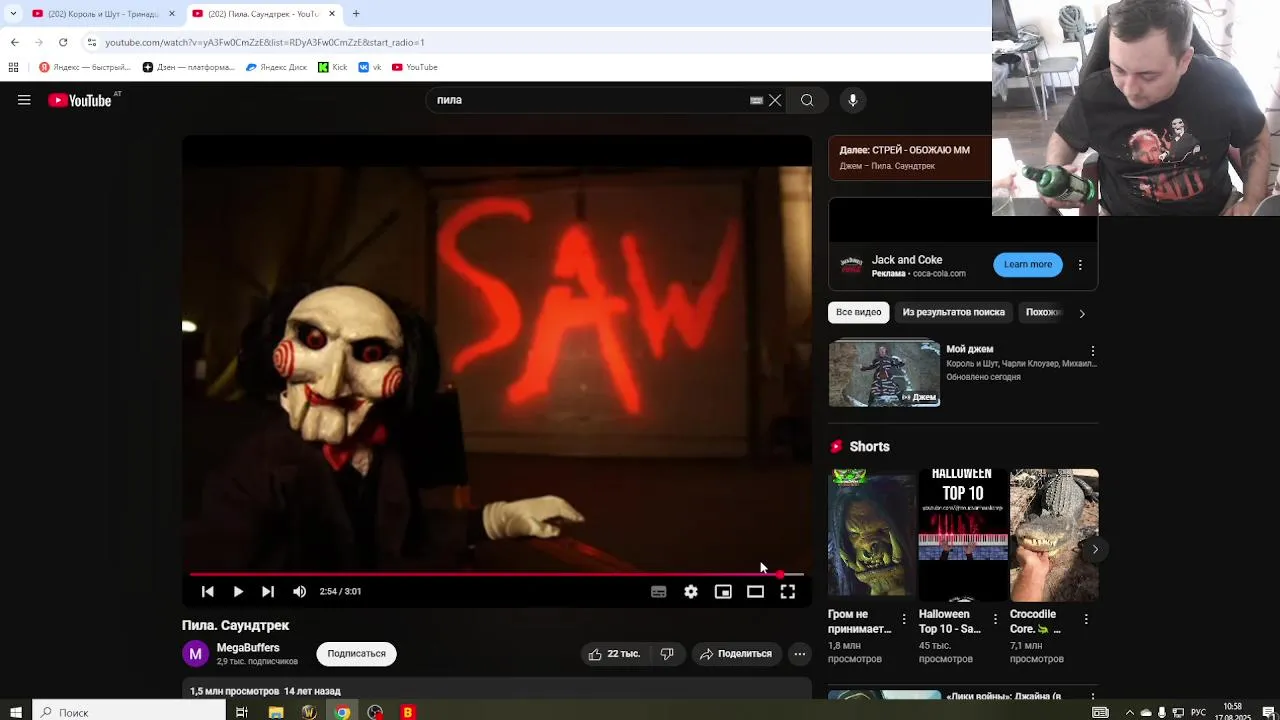1280x720 pixels.
Task: Toggle theater mode in player
Action: click(x=755, y=592)
